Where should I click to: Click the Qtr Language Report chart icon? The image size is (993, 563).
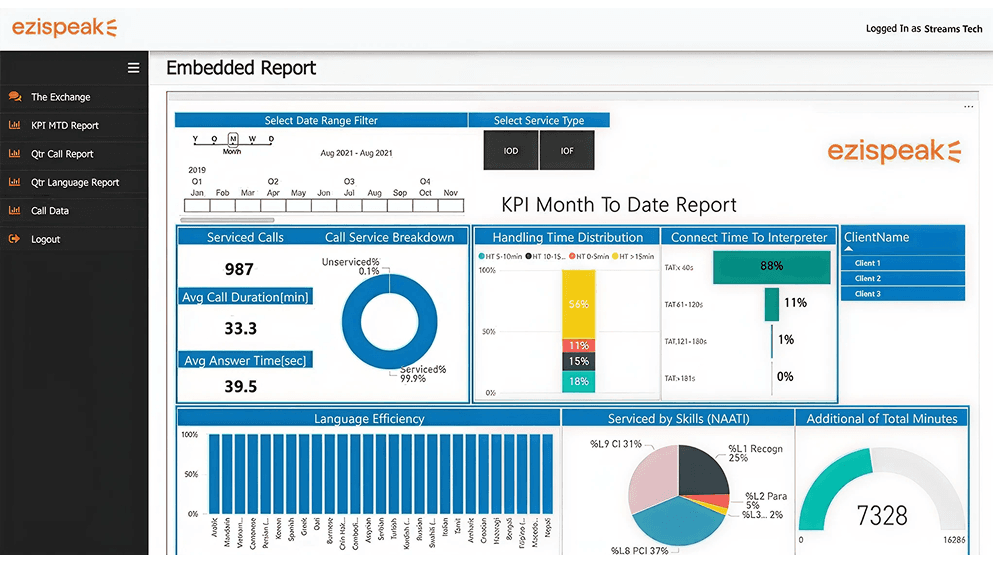pyautogui.click(x=14, y=183)
